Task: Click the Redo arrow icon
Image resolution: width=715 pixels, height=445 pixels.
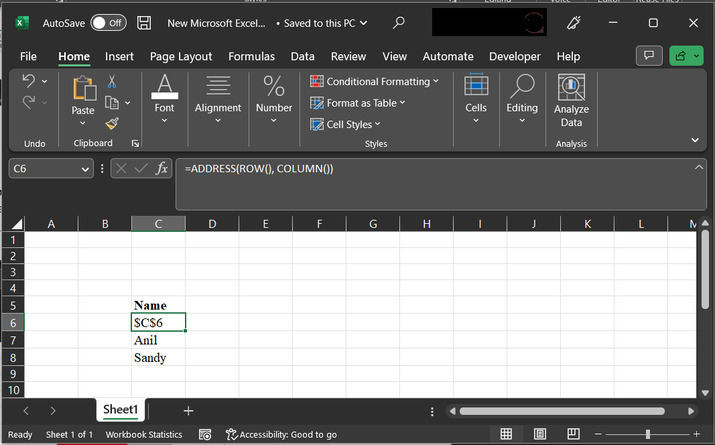Action: [28, 102]
